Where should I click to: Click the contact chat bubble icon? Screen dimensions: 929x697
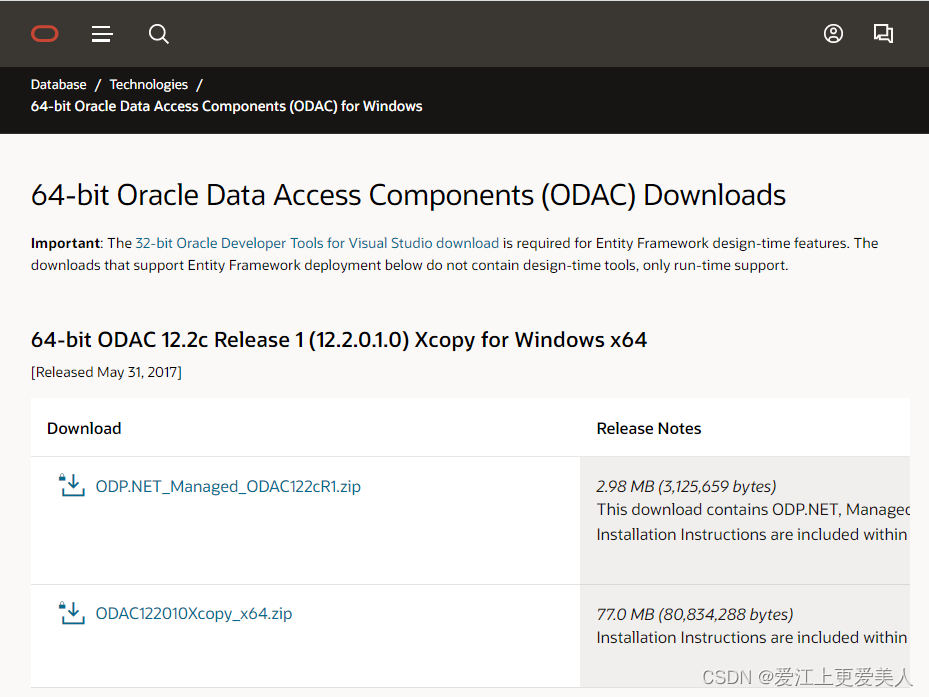(x=883, y=34)
